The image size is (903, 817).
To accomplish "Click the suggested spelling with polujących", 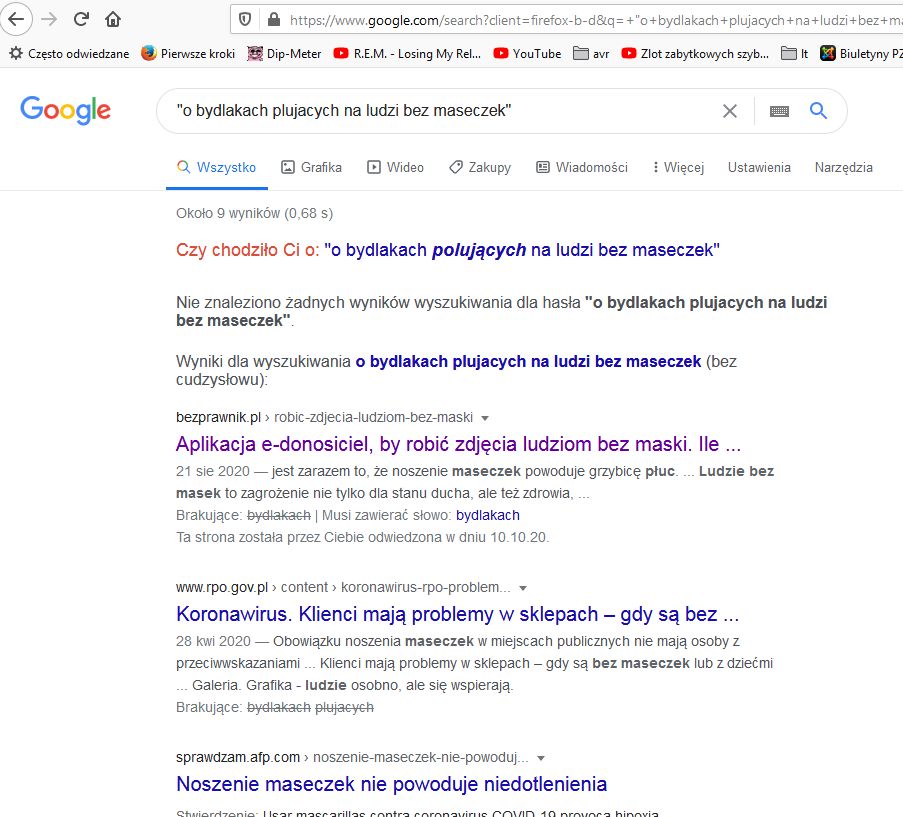I will click(x=522, y=250).
